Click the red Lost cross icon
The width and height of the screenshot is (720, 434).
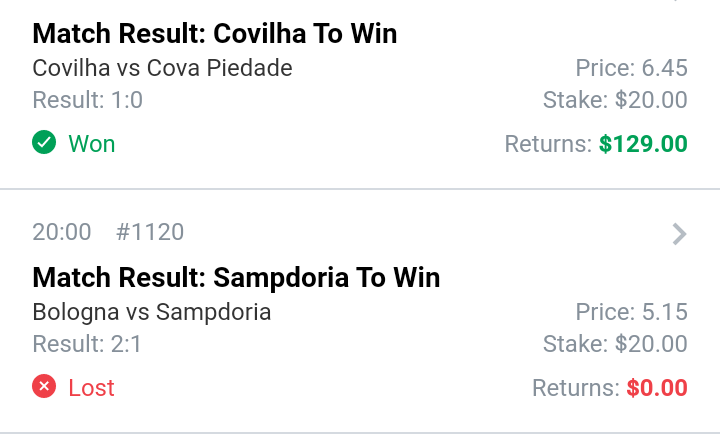[44, 387]
